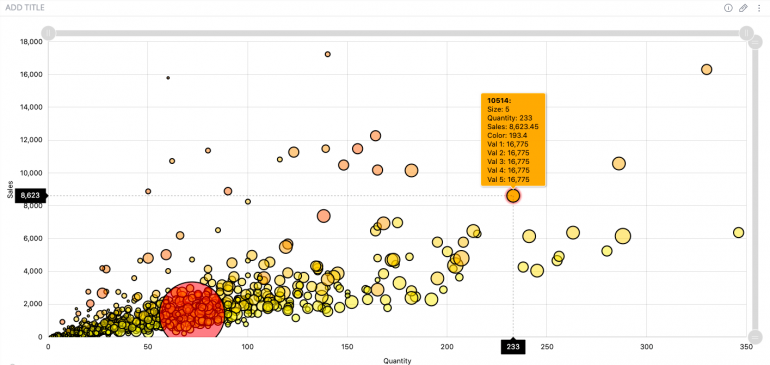Click the vertical zoom slider track
This screenshot has width=770, height=365.
point(755,190)
